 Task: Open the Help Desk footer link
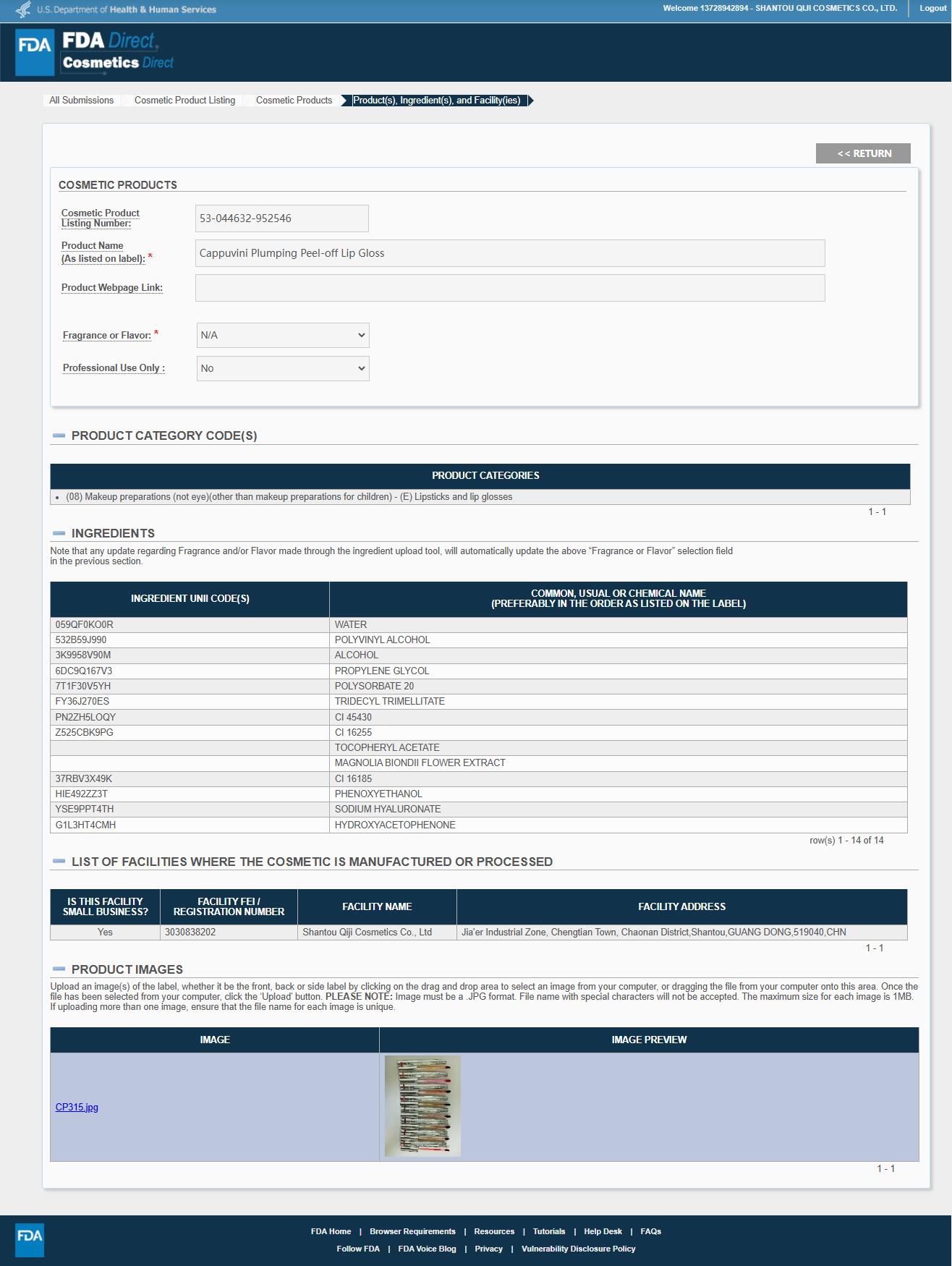click(603, 1231)
